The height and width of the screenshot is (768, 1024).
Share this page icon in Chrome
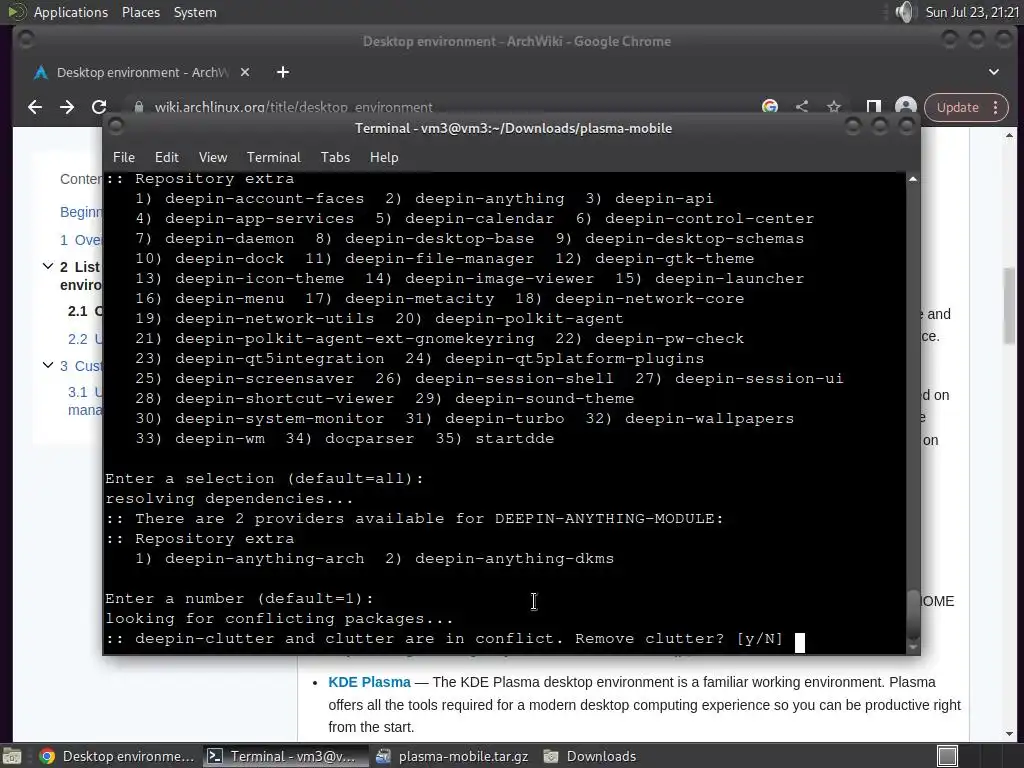tap(802, 106)
